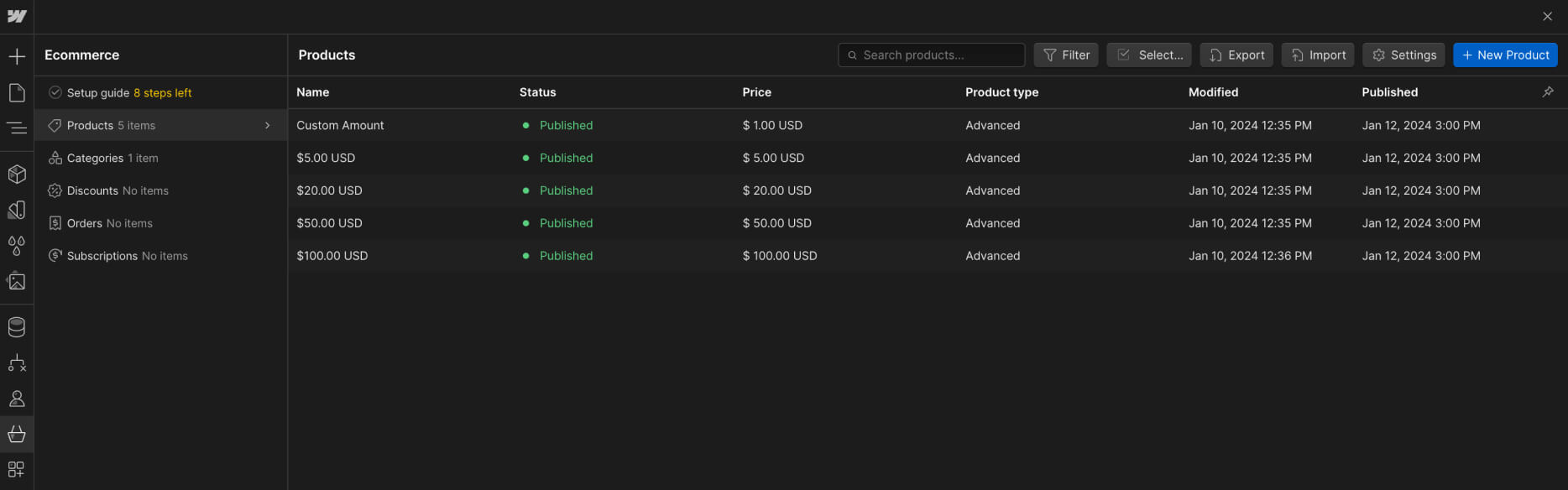Toggle the pin columns icon
Image resolution: width=1568 pixels, height=490 pixels.
[1548, 92]
